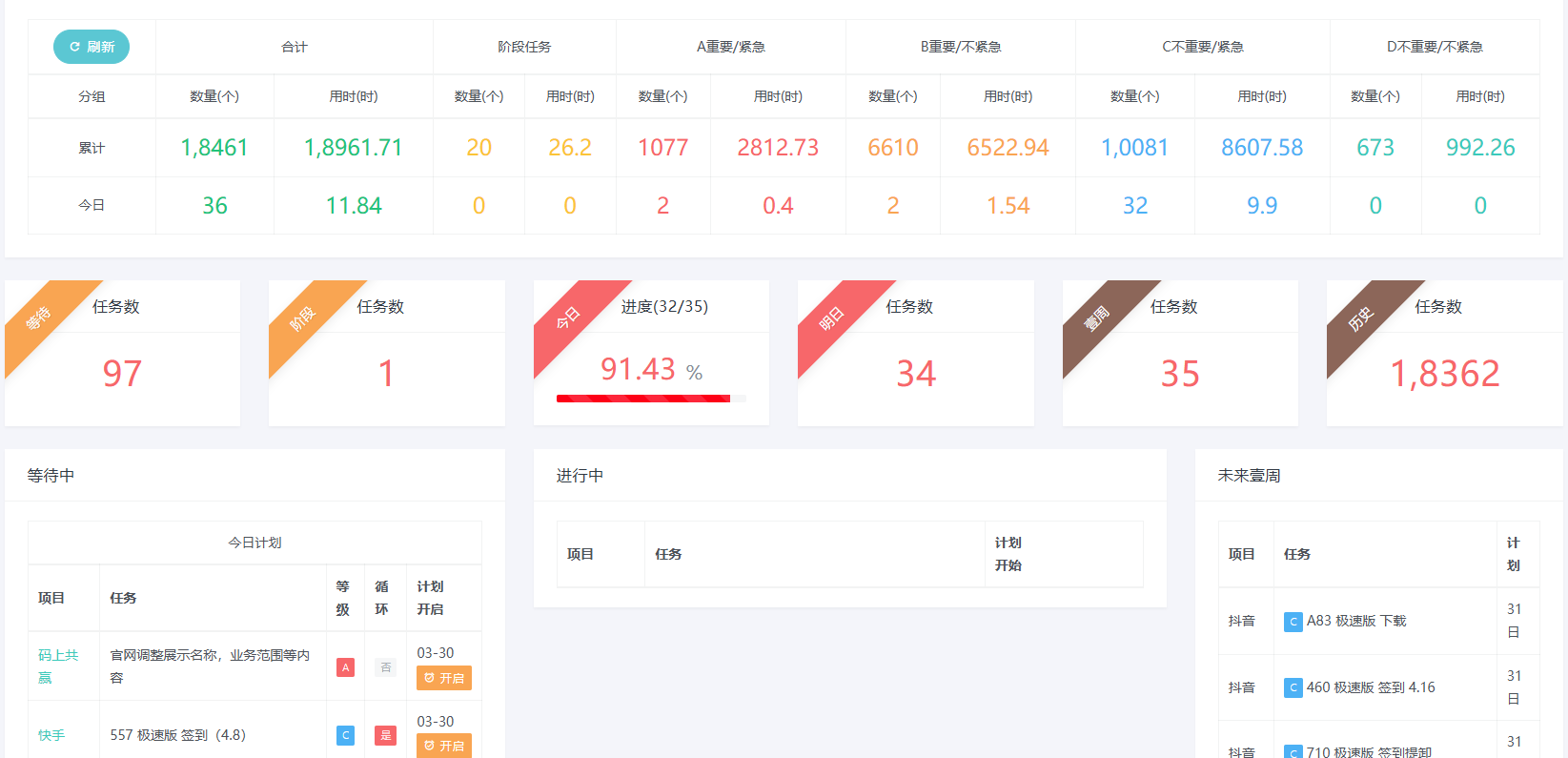Viewport: 1568px width, 758px height.
Task: Click the C level badge in 快手 row
Action: point(345,735)
